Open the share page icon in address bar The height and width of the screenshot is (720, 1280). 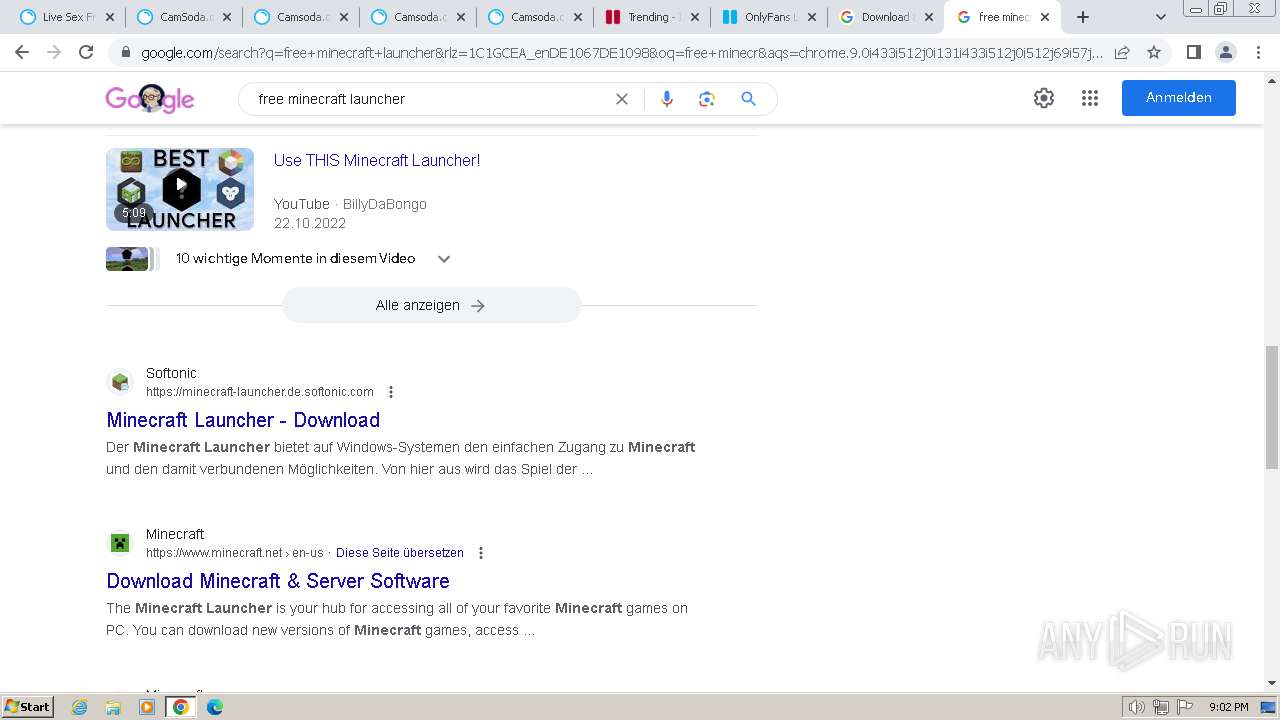coord(1122,52)
